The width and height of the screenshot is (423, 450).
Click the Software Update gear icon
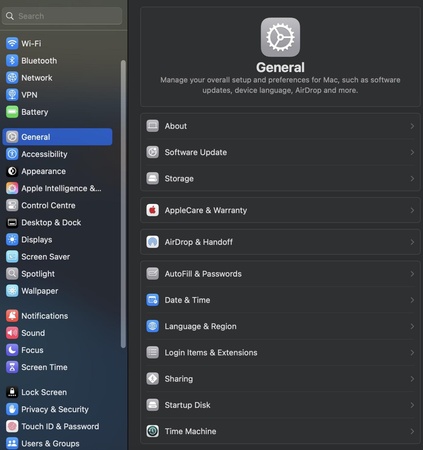click(x=153, y=152)
